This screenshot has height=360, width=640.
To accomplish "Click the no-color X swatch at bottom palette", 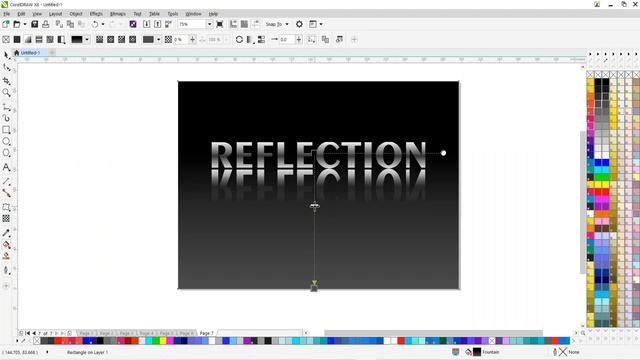I will click(x=37, y=340).
